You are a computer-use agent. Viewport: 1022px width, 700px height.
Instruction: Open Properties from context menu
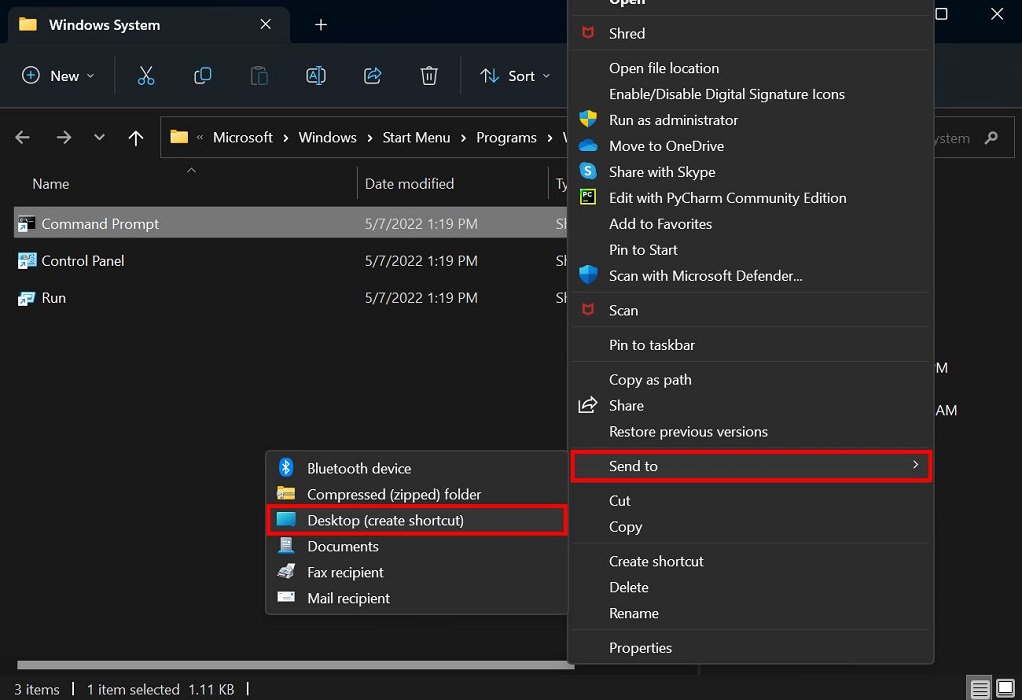(751, 648)
